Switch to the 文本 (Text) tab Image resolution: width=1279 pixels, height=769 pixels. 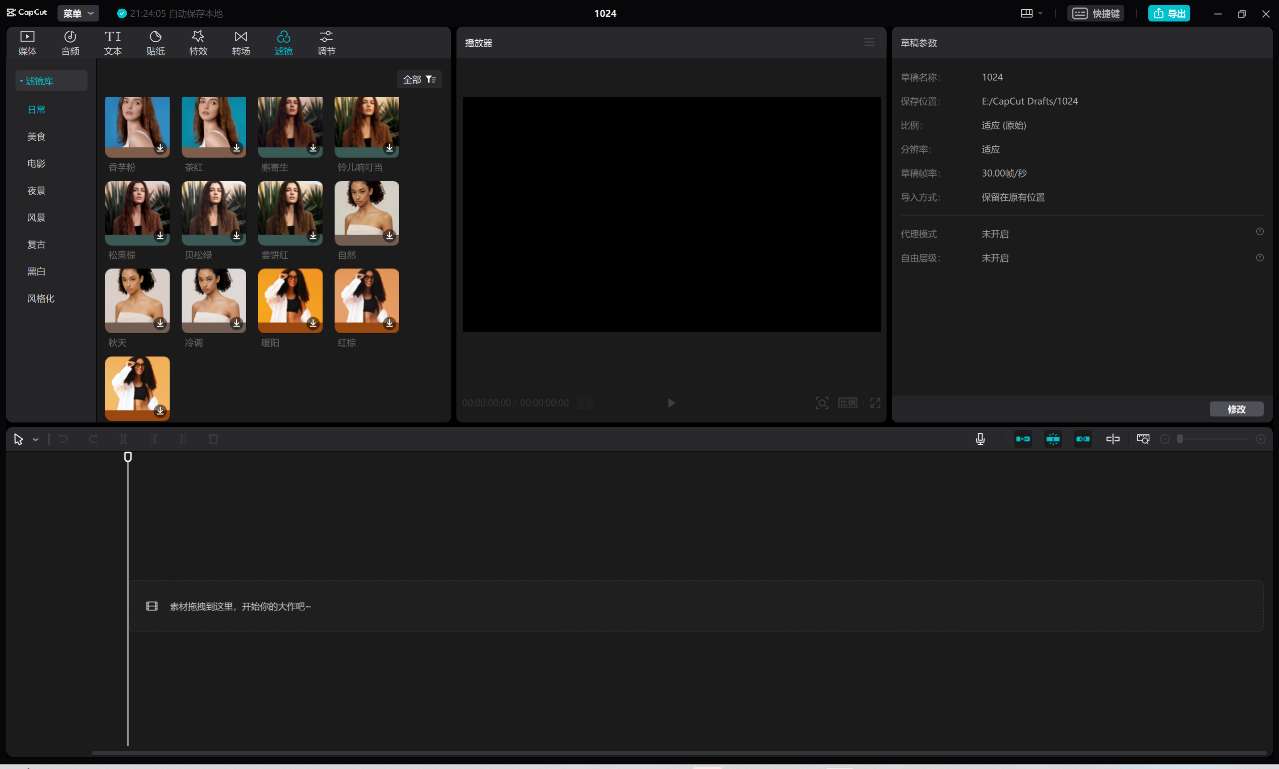[x=113, y=42]
